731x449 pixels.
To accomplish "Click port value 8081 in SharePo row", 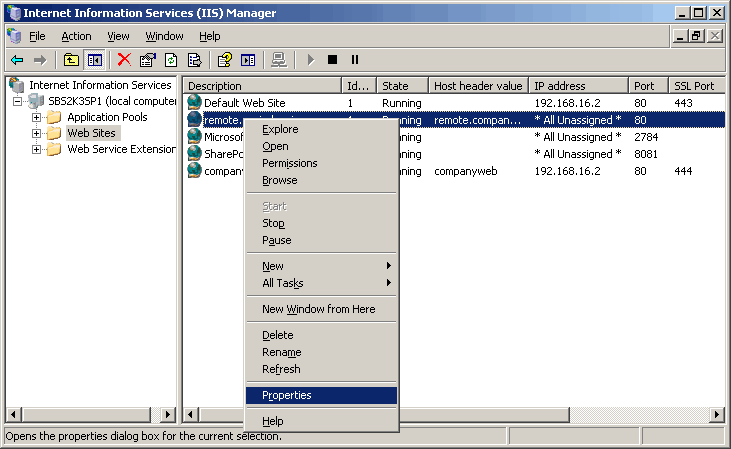I will click(646, 154).
